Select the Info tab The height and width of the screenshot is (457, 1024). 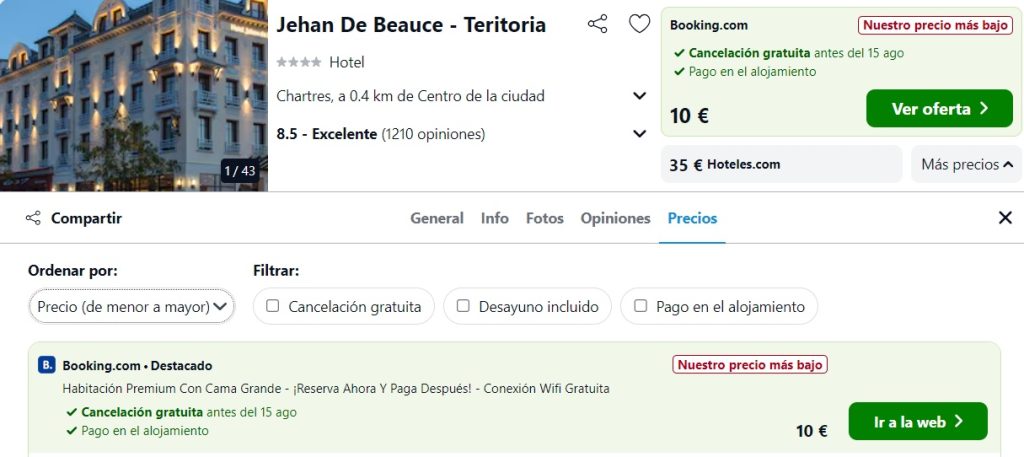(x=494, y=218)
